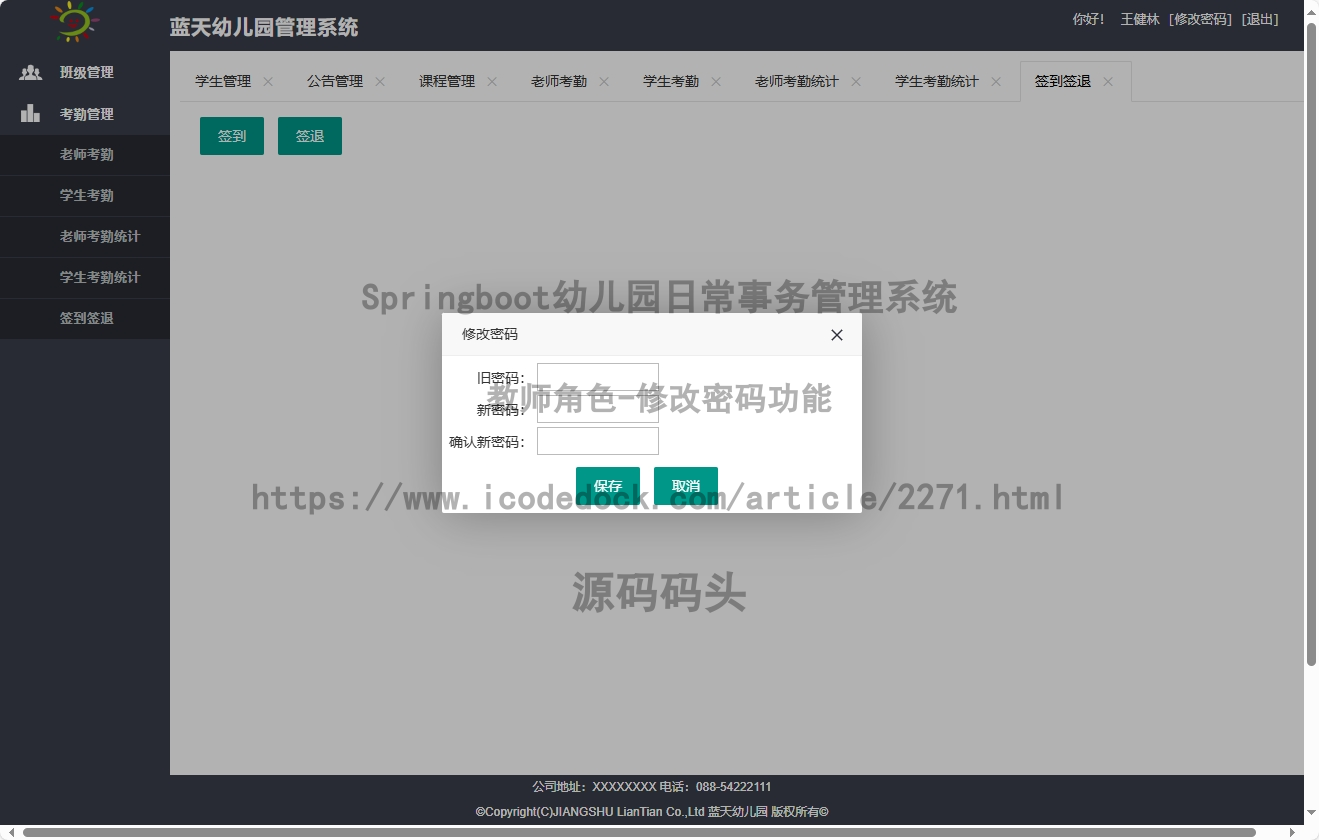
Task: Click the [退出] logout link
Action: (x=1260, y=19)
